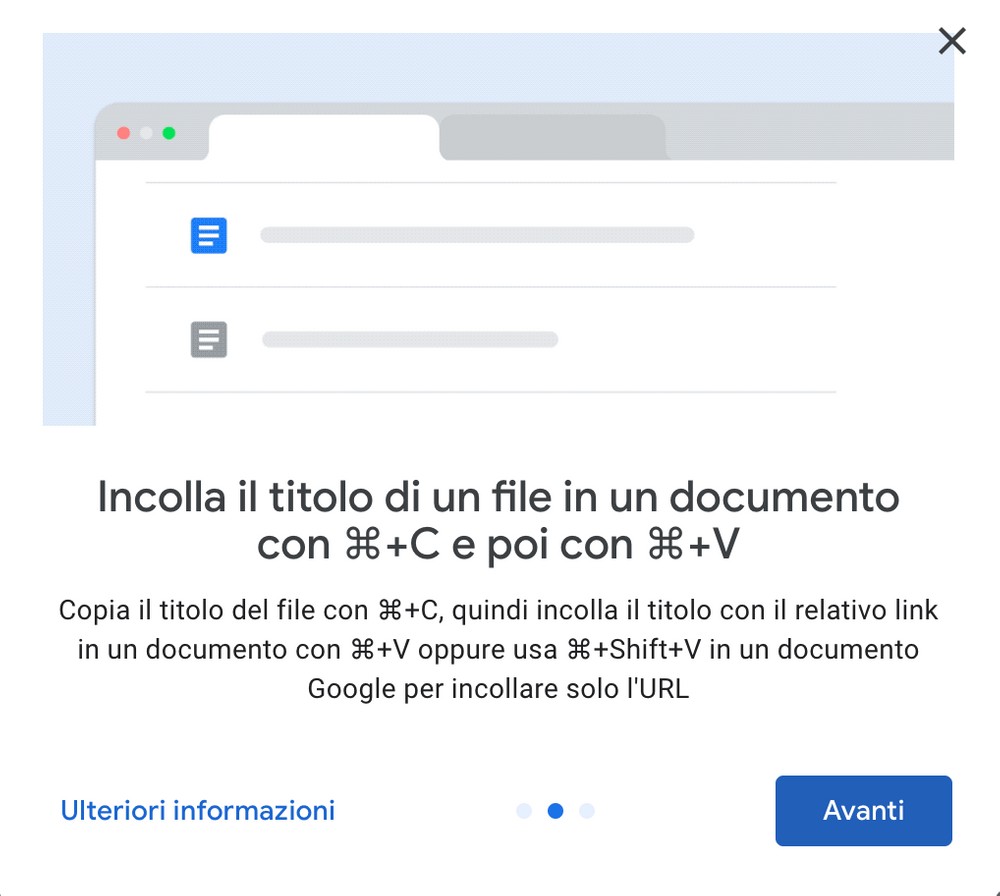Close the dialog with the X button

click(952, 41)
